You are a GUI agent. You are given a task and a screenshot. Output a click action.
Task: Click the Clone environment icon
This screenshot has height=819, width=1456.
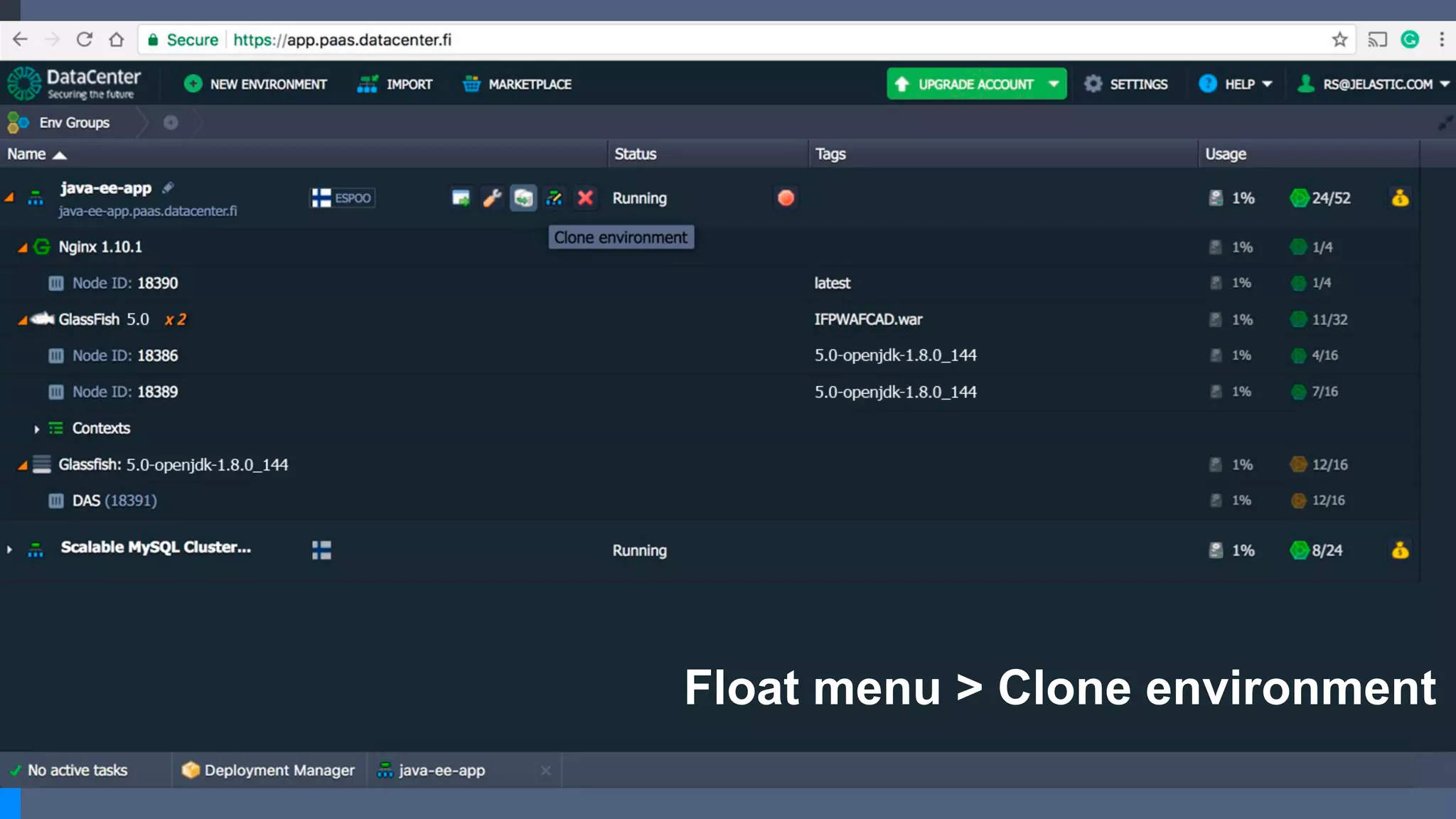(523, 198)
